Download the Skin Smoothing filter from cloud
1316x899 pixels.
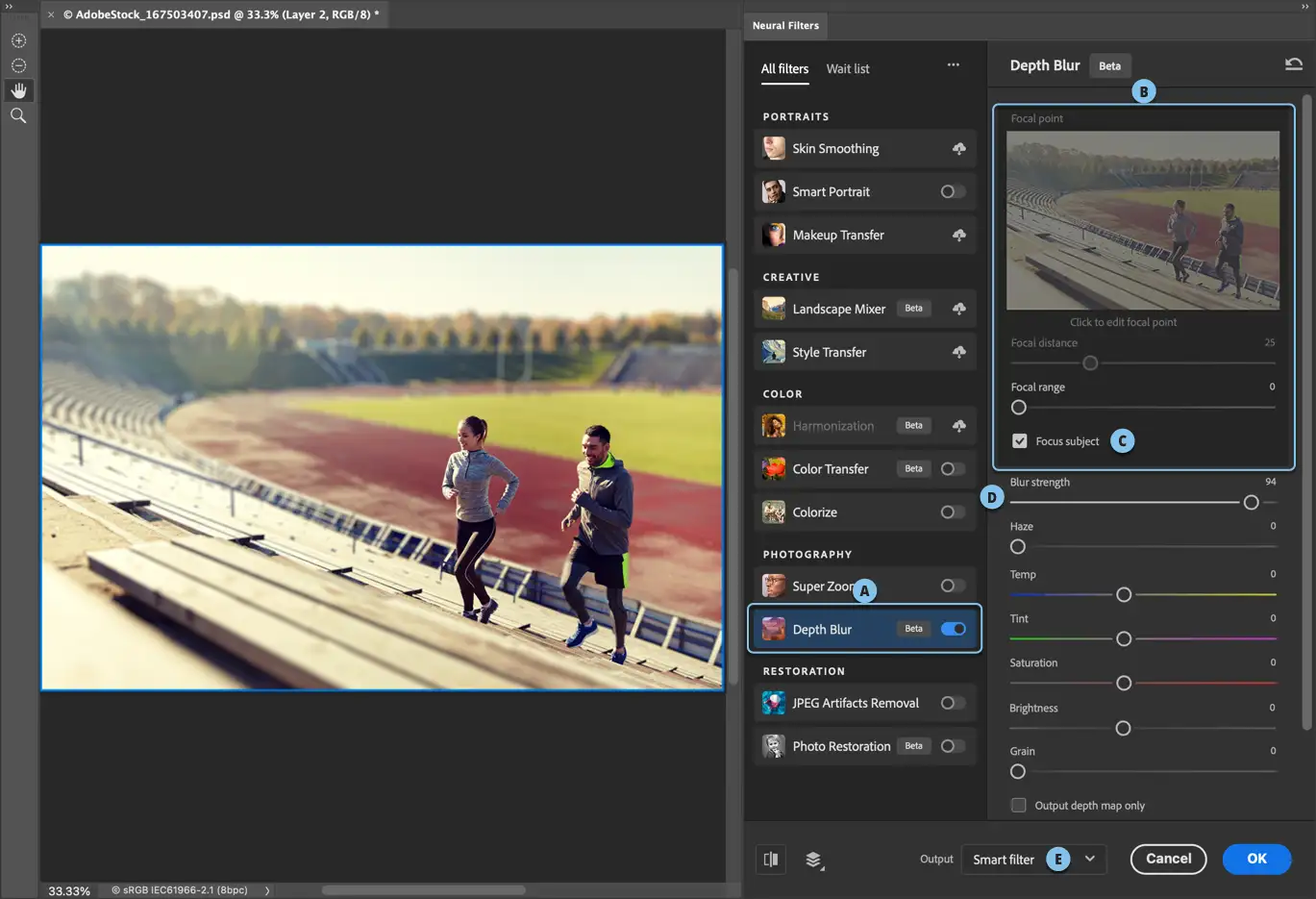958,148
